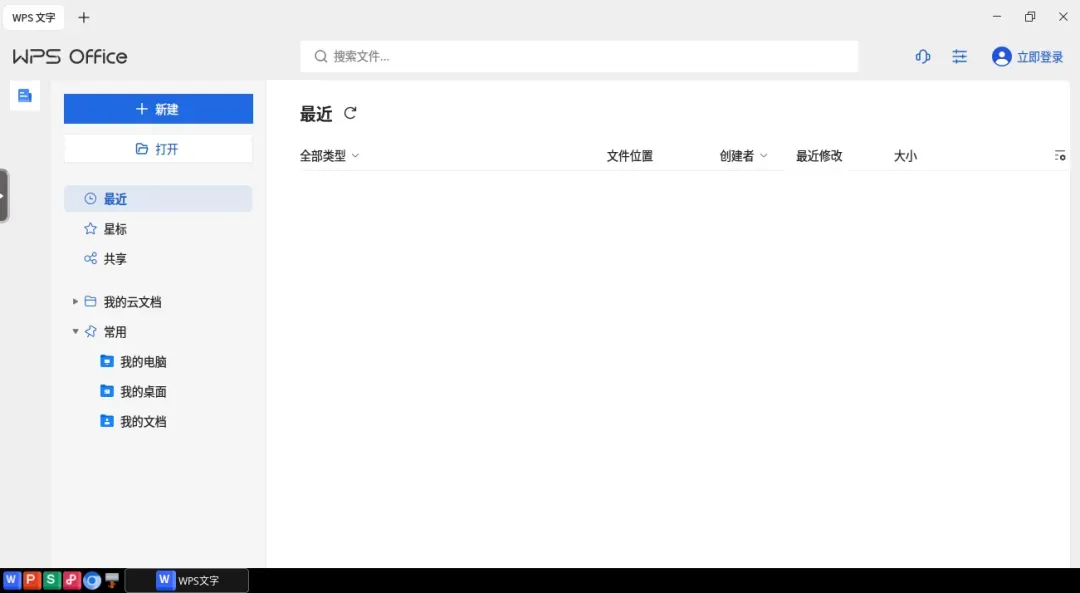Open the 全部类型 file type filter dropdown

tap(329, 156)
